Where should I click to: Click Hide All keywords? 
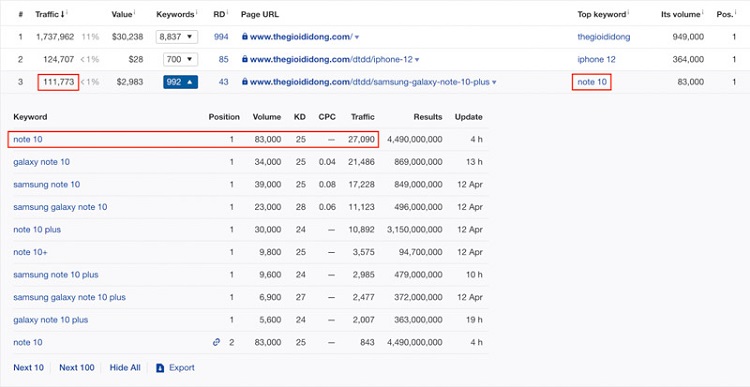click(x=125, y=367)
